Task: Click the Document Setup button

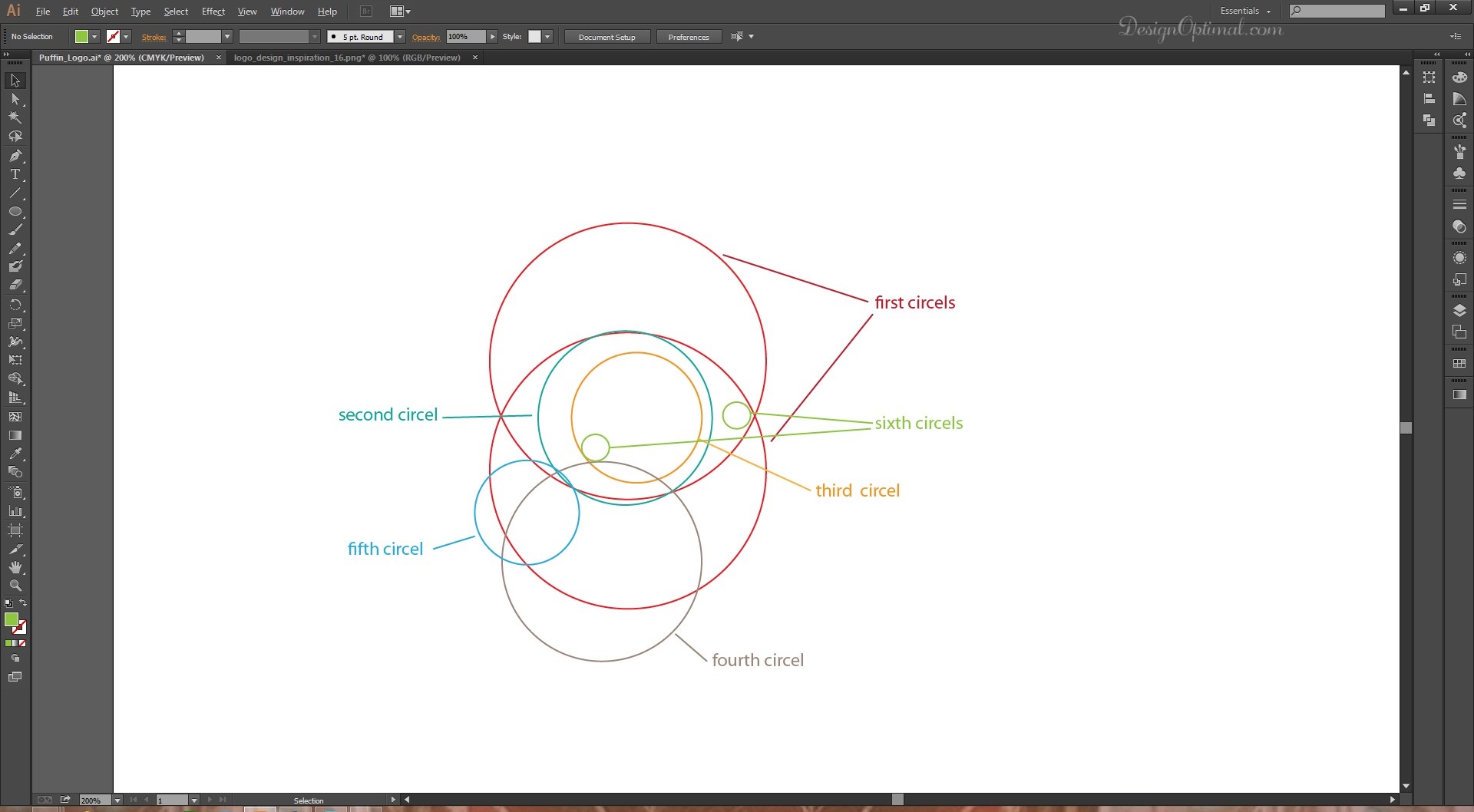Action: coord(606,37)
